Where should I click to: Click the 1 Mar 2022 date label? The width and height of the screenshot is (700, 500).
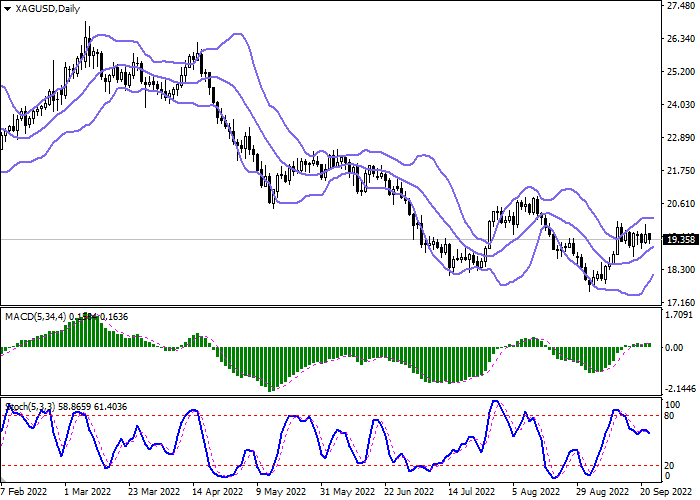(x=85, y=492)
